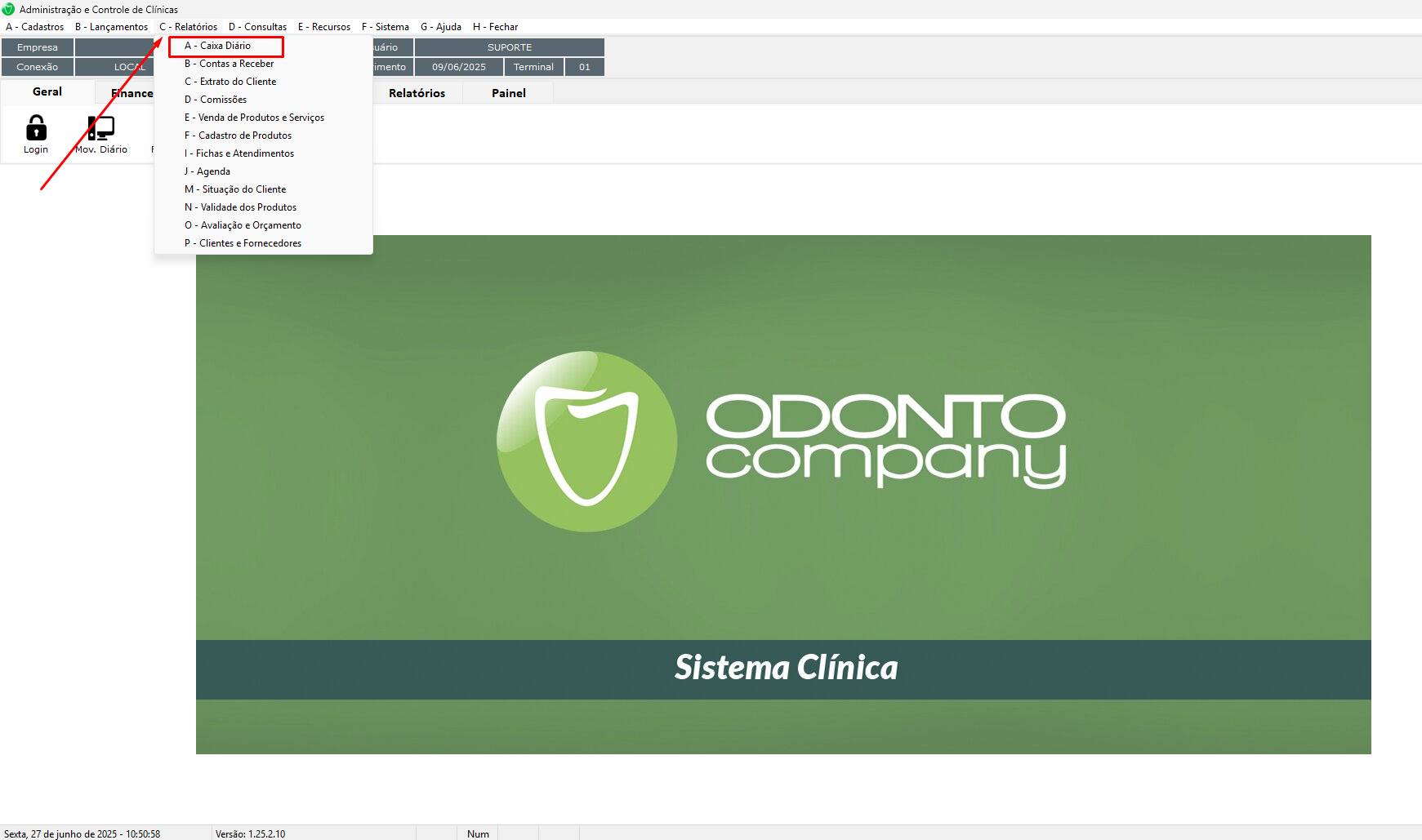The image size is (1422, 840).
Task: Click the Odonto Company banner image
Action: [x=783, y=495]
